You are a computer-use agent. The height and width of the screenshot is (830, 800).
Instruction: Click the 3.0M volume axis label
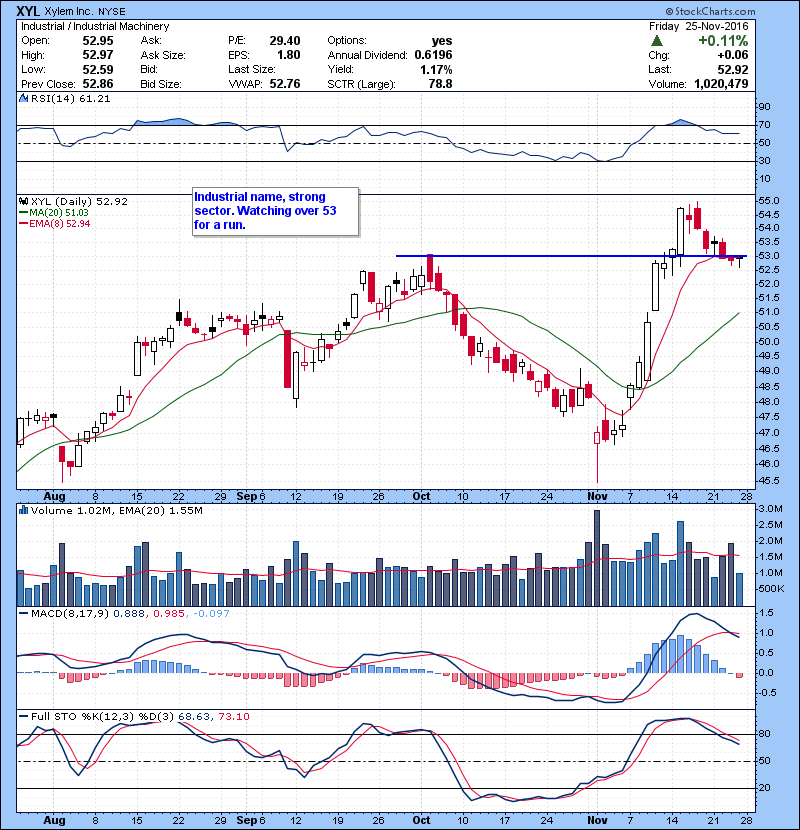(x=771, y=509)
